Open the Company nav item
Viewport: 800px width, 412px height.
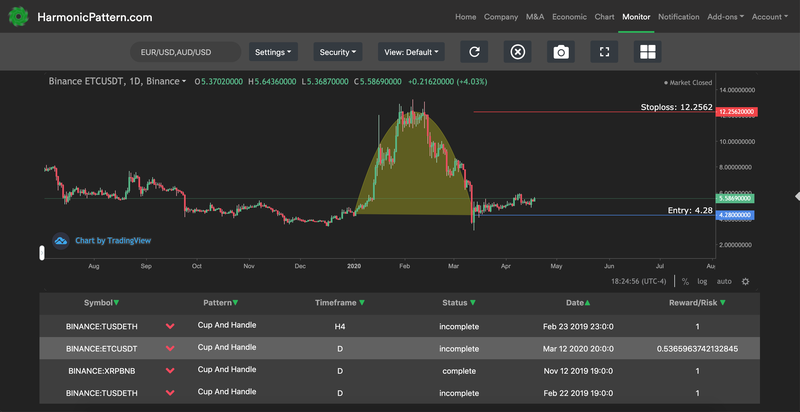pyautogui.click(x=501, y=17)
